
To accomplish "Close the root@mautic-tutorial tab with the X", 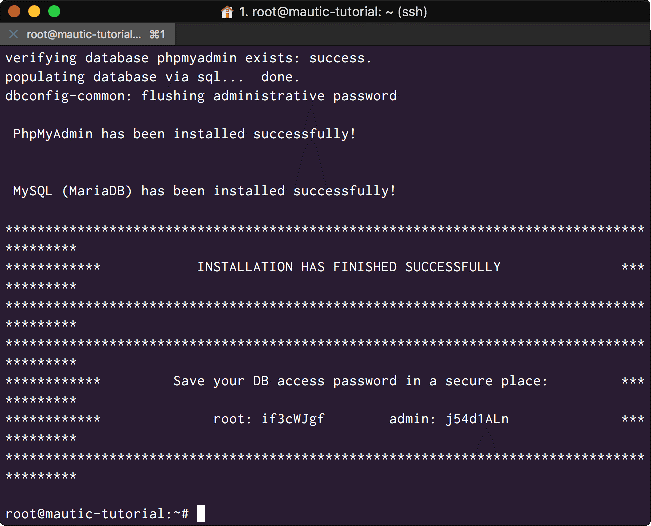I will (x=13, y=34).
